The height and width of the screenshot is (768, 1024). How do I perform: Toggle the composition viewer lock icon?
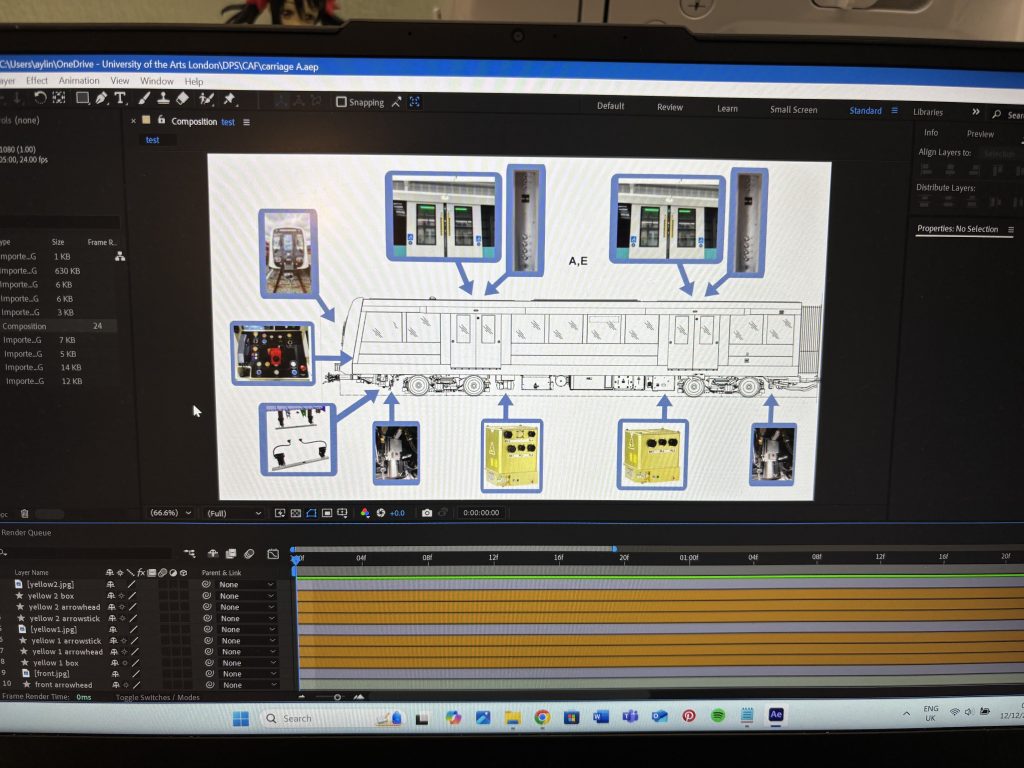click(x=162, y=120)
